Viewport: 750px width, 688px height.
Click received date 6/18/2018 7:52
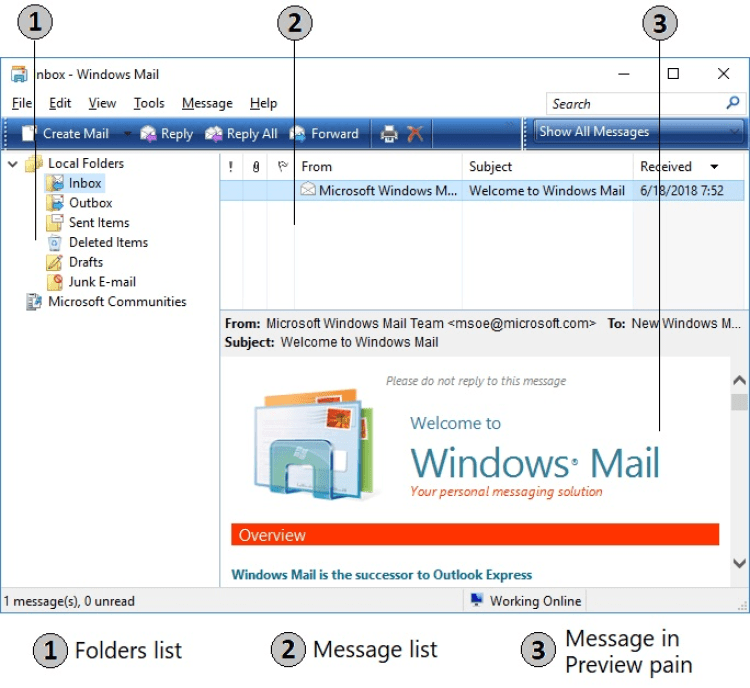coord(681,190)
